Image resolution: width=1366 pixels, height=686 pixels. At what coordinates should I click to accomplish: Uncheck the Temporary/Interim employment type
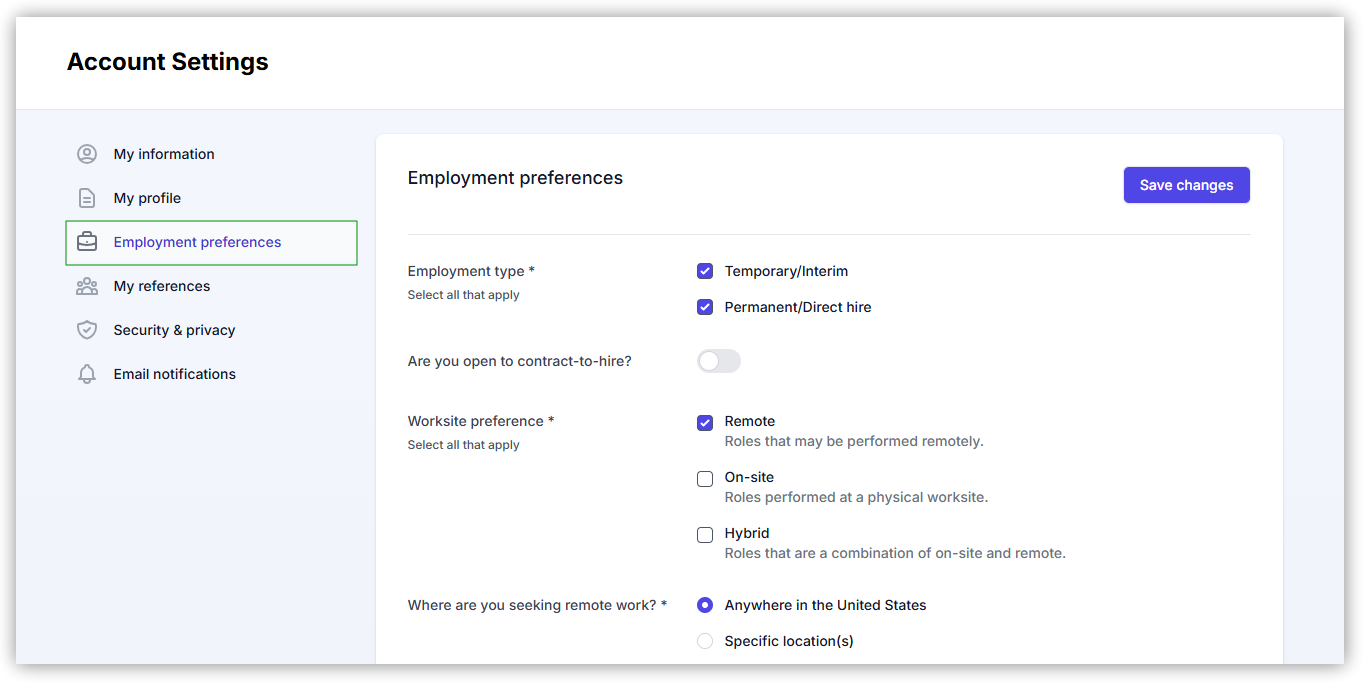[705, 270]
